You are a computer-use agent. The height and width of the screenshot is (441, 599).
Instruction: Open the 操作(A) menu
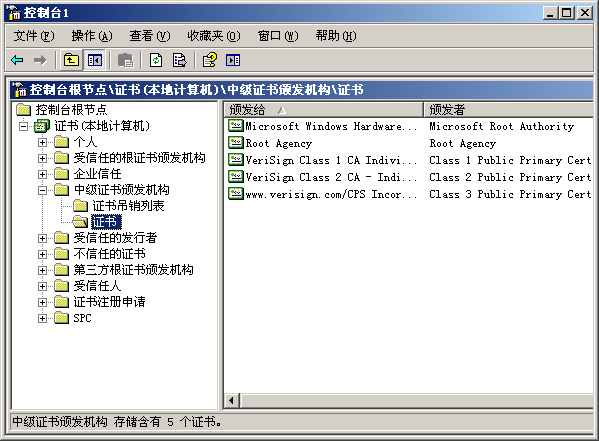click(x=92, y=36)
